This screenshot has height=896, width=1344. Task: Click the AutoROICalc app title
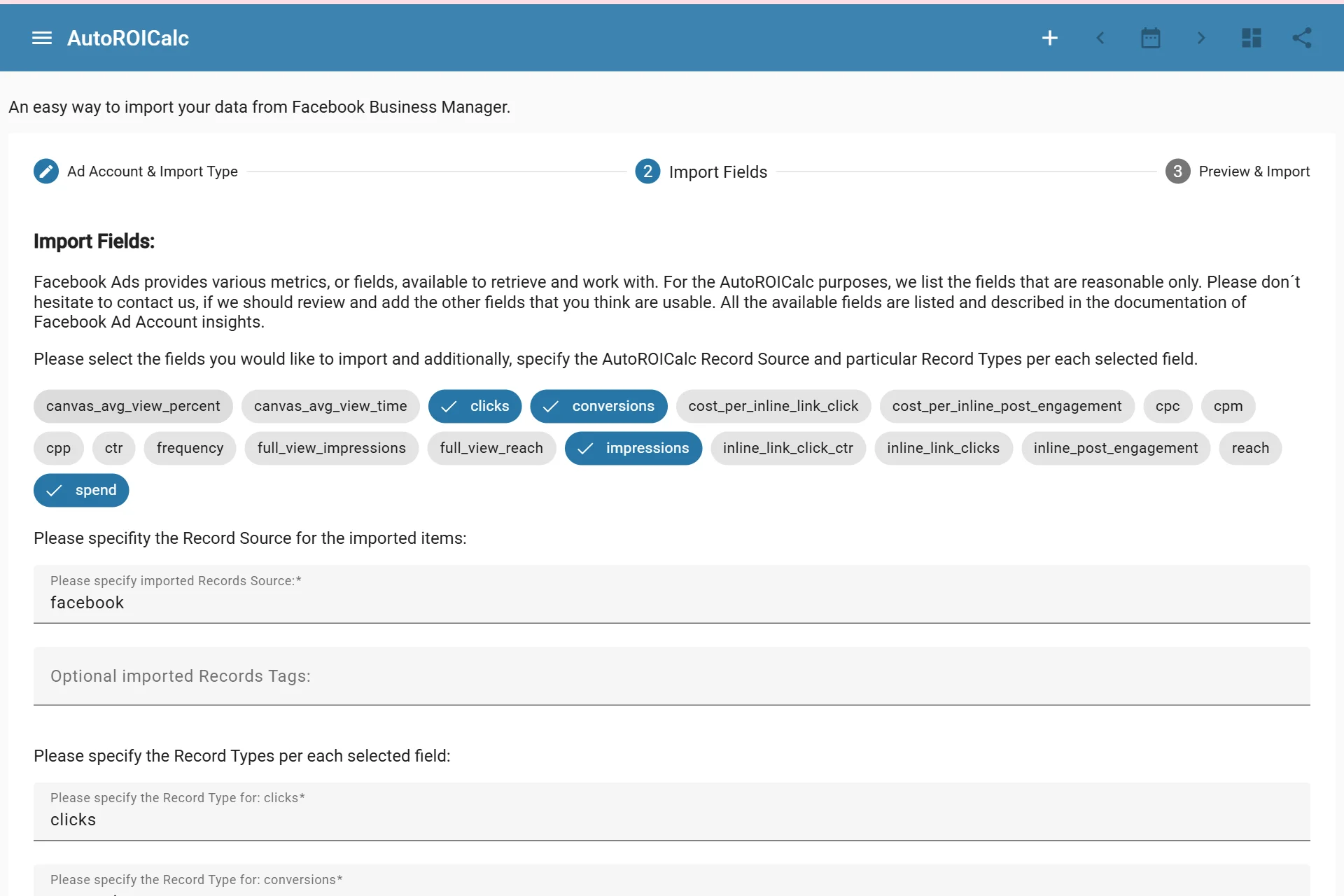coord(128,38)
